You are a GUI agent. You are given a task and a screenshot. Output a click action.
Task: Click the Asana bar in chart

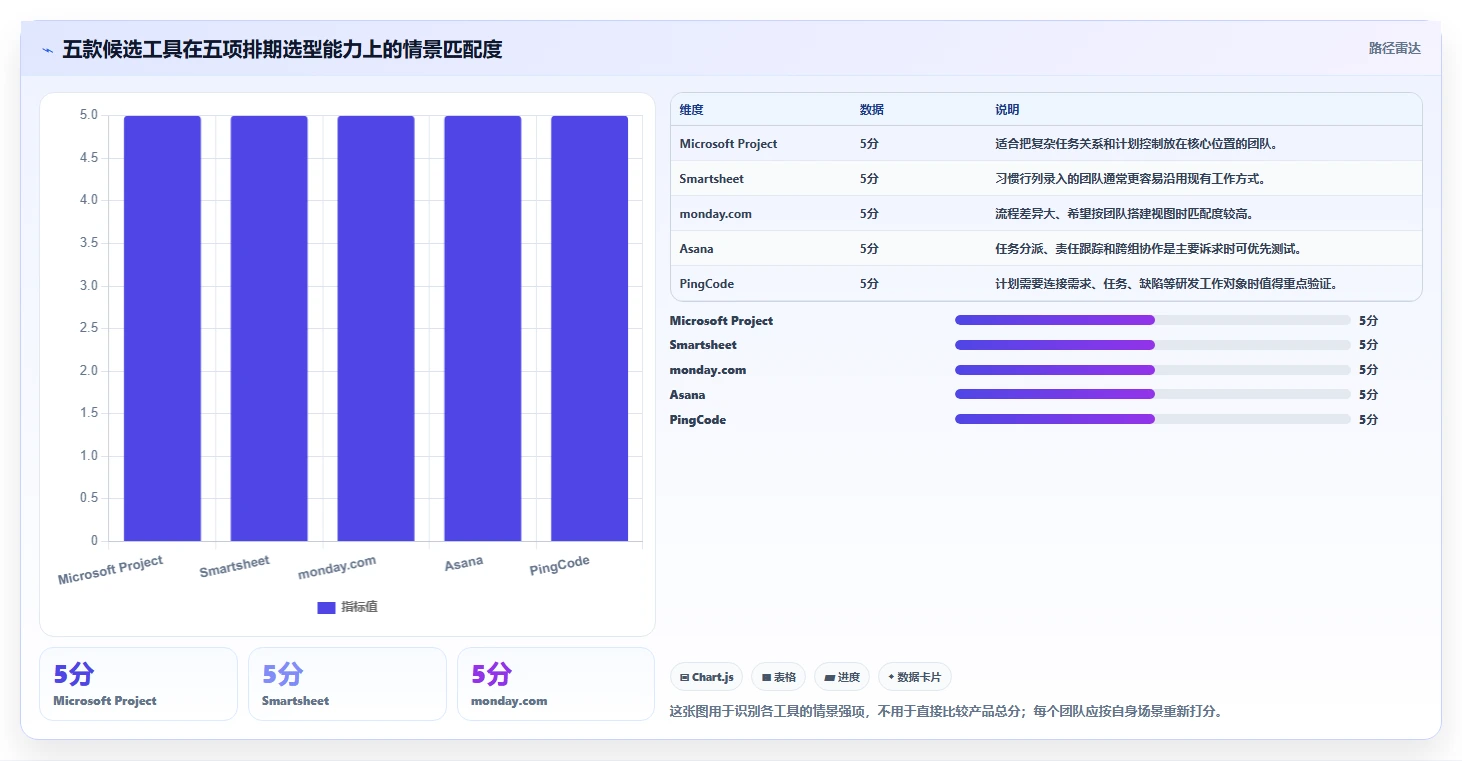click(483, 328)
